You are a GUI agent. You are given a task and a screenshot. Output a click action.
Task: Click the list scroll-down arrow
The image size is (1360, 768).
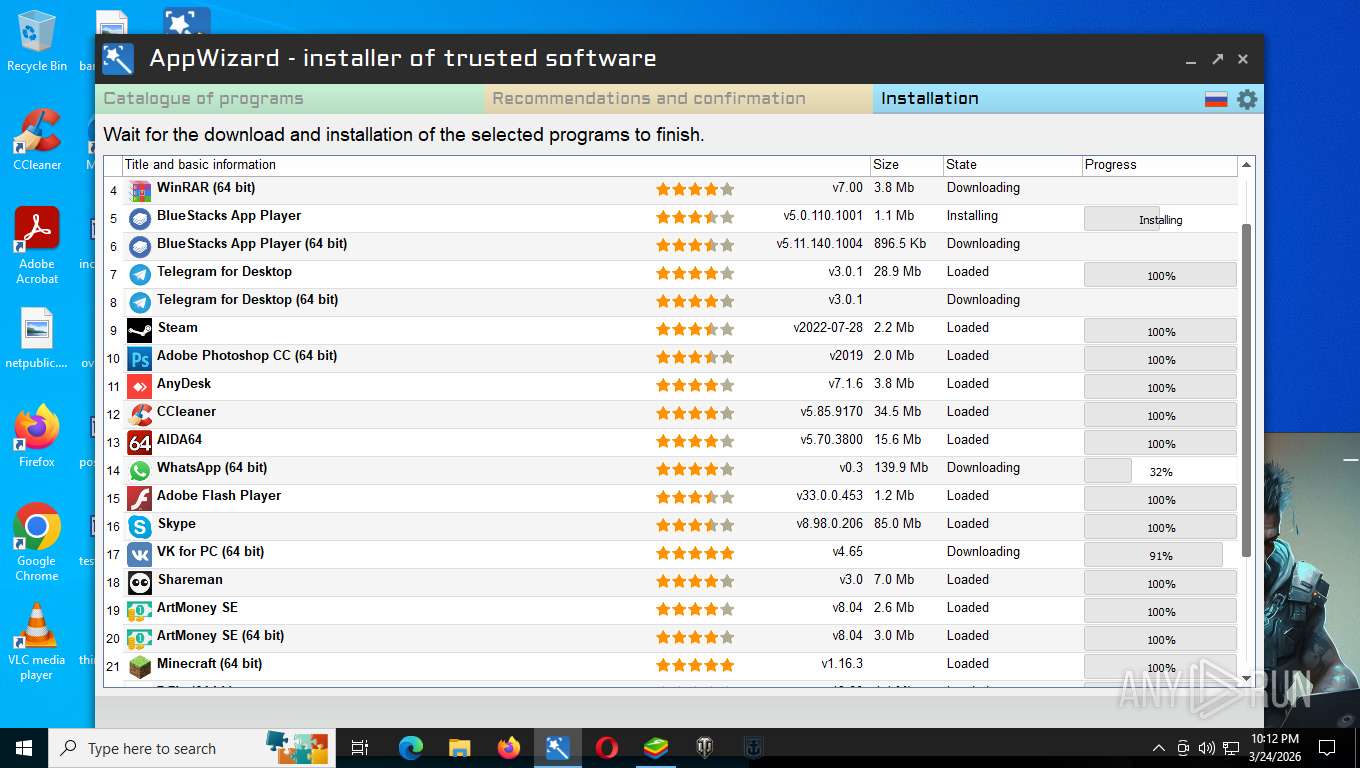pos(1246,679)
